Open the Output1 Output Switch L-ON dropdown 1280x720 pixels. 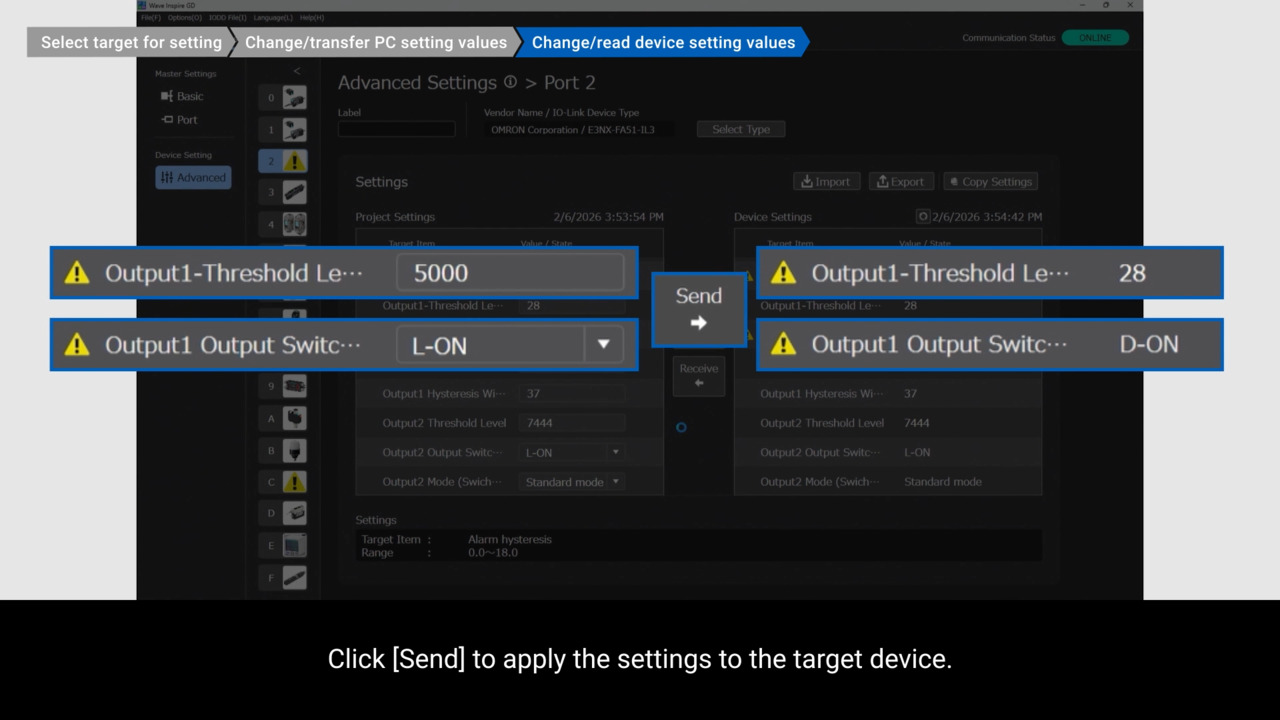point(602,345)
